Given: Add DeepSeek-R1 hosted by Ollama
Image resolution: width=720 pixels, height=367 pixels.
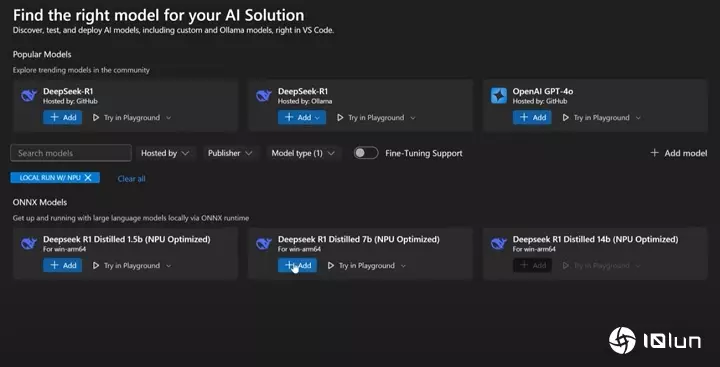Looking at the screenshot, I should tap(302, 118).
